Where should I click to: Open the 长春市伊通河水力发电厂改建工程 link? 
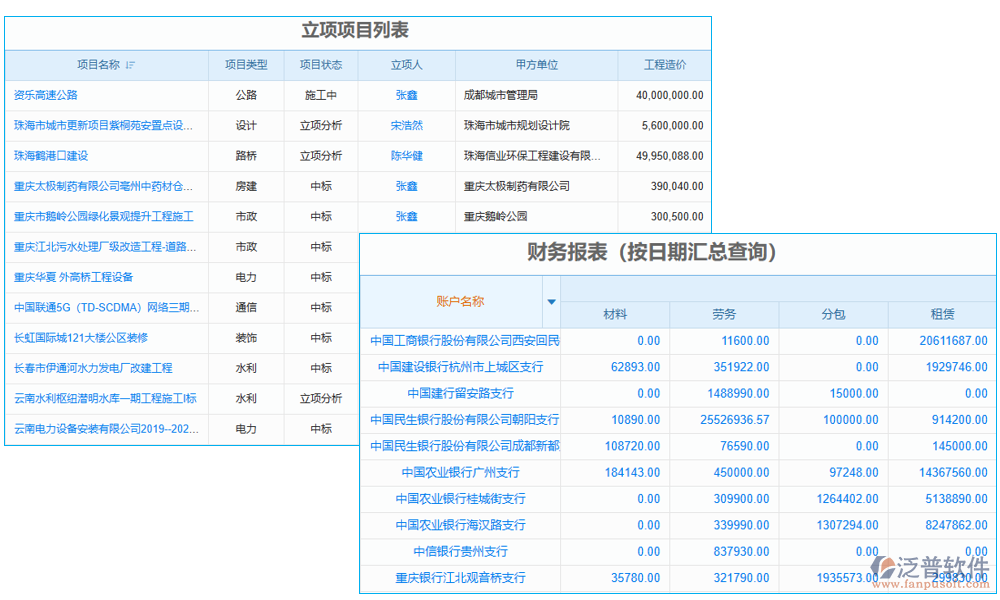tap(93, 368)
